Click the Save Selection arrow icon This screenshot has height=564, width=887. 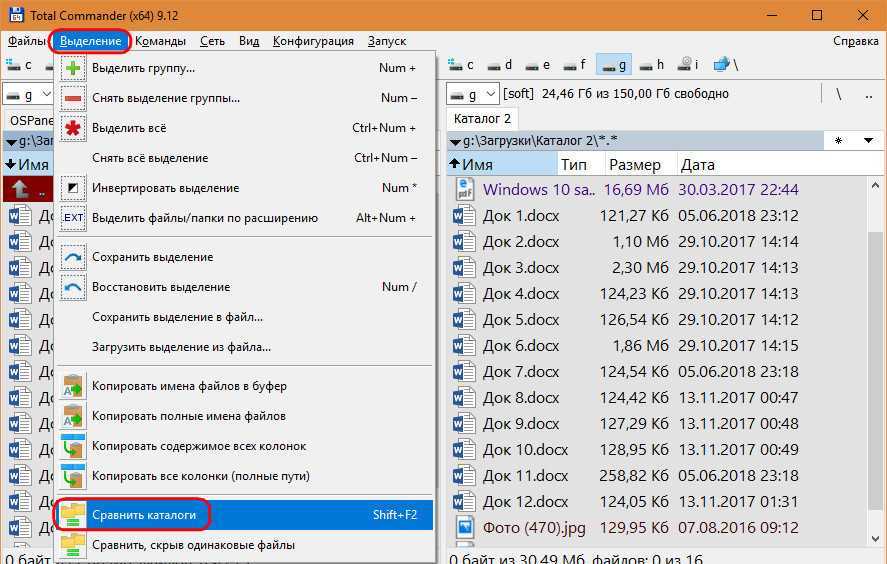point(74,257)
